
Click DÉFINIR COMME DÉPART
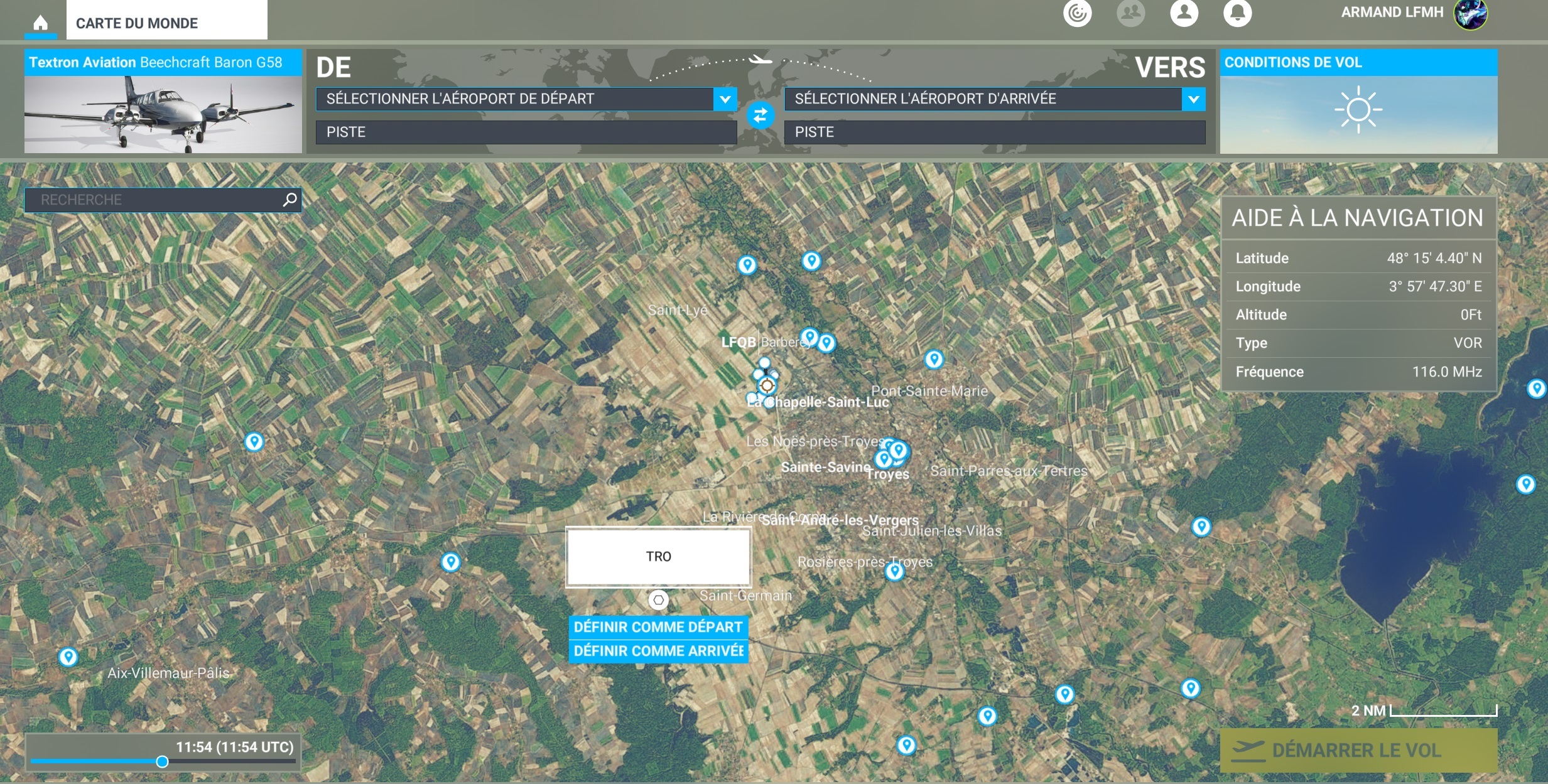tap(658, 627)
